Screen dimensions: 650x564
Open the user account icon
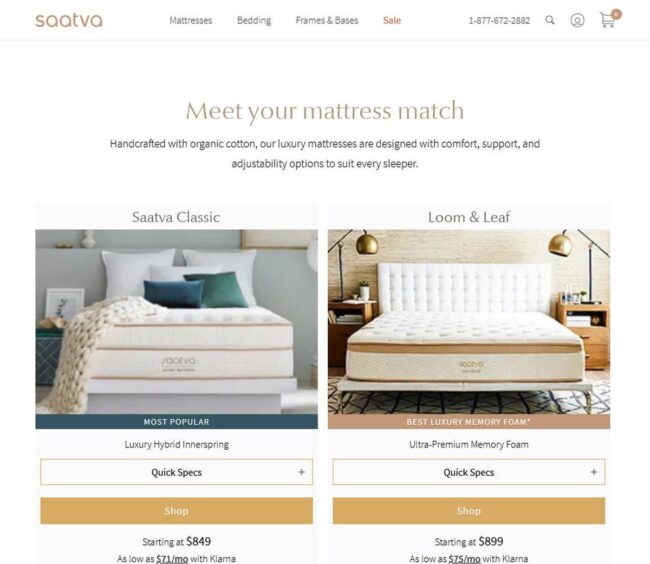577,20
